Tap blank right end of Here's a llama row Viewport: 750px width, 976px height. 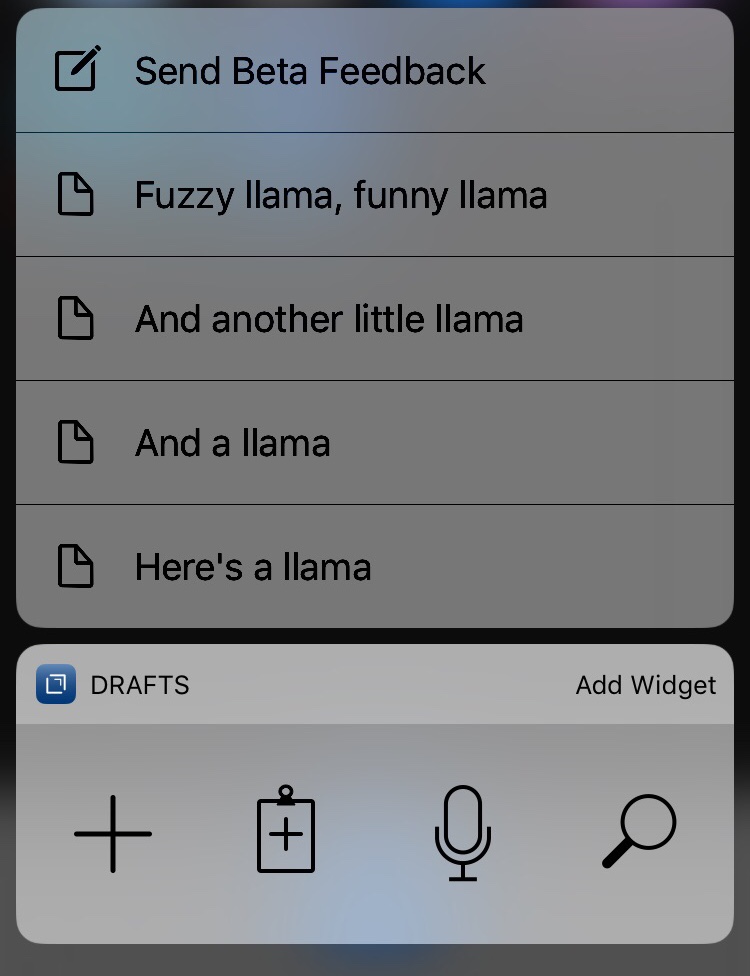[620, 567]
